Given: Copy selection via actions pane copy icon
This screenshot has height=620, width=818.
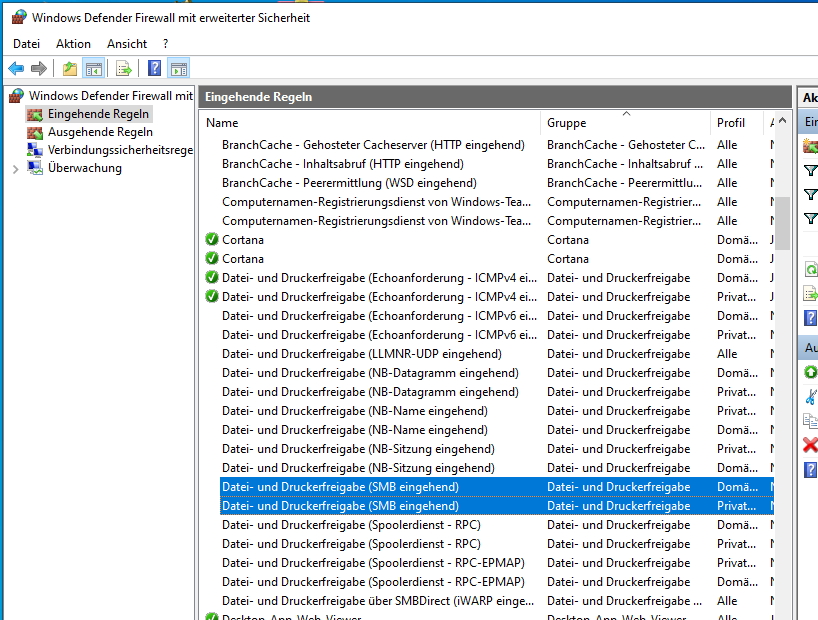Looking at the screenshot, I should (x=811, y=421).
